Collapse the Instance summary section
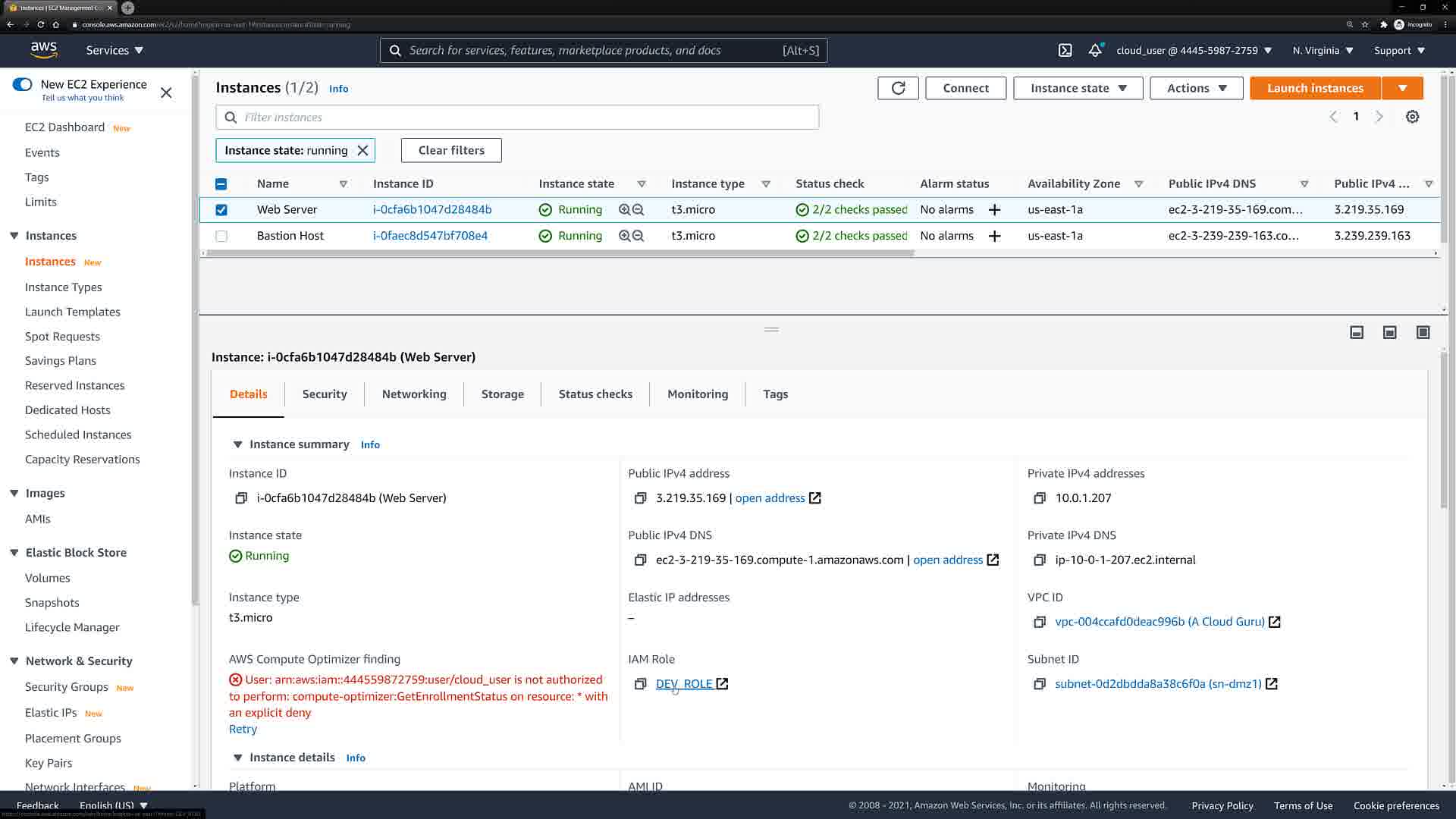Image resolution: width=1456 pixels, height=819 pixels. 237,444
